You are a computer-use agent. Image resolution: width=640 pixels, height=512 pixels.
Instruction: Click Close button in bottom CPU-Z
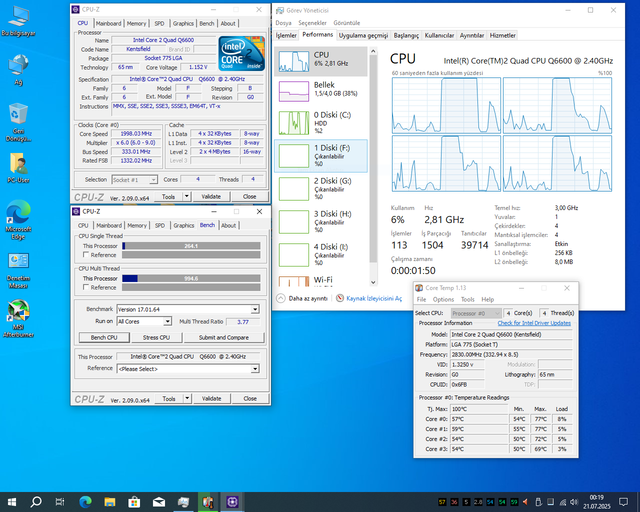point(250,398)
